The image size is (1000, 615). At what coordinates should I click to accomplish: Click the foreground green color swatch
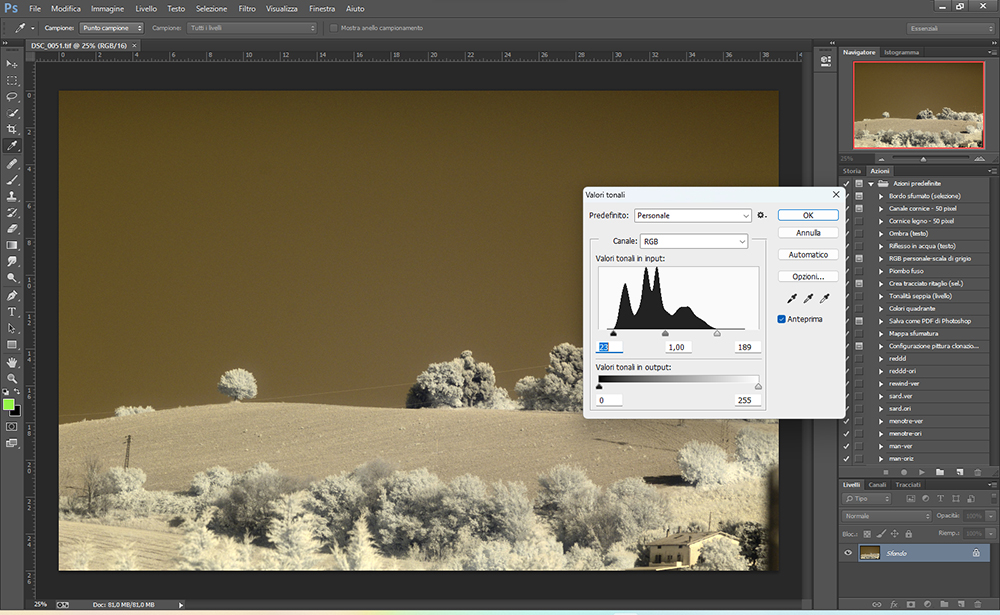[x=9, y=405]
